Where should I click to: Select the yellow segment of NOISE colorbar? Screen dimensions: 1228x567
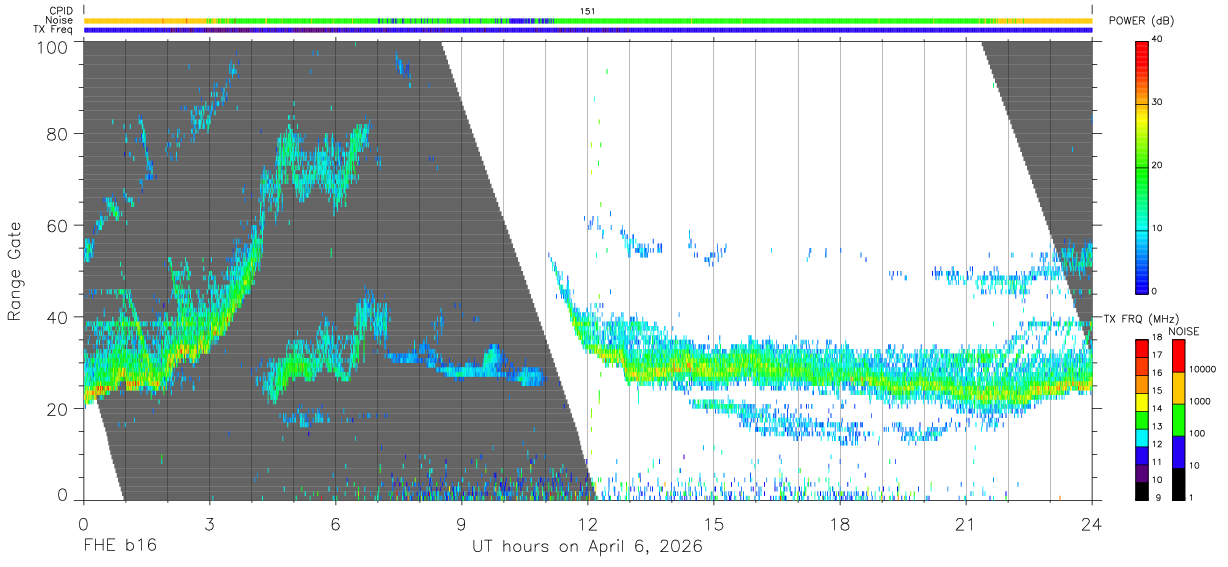click(x=1178, y=387)
